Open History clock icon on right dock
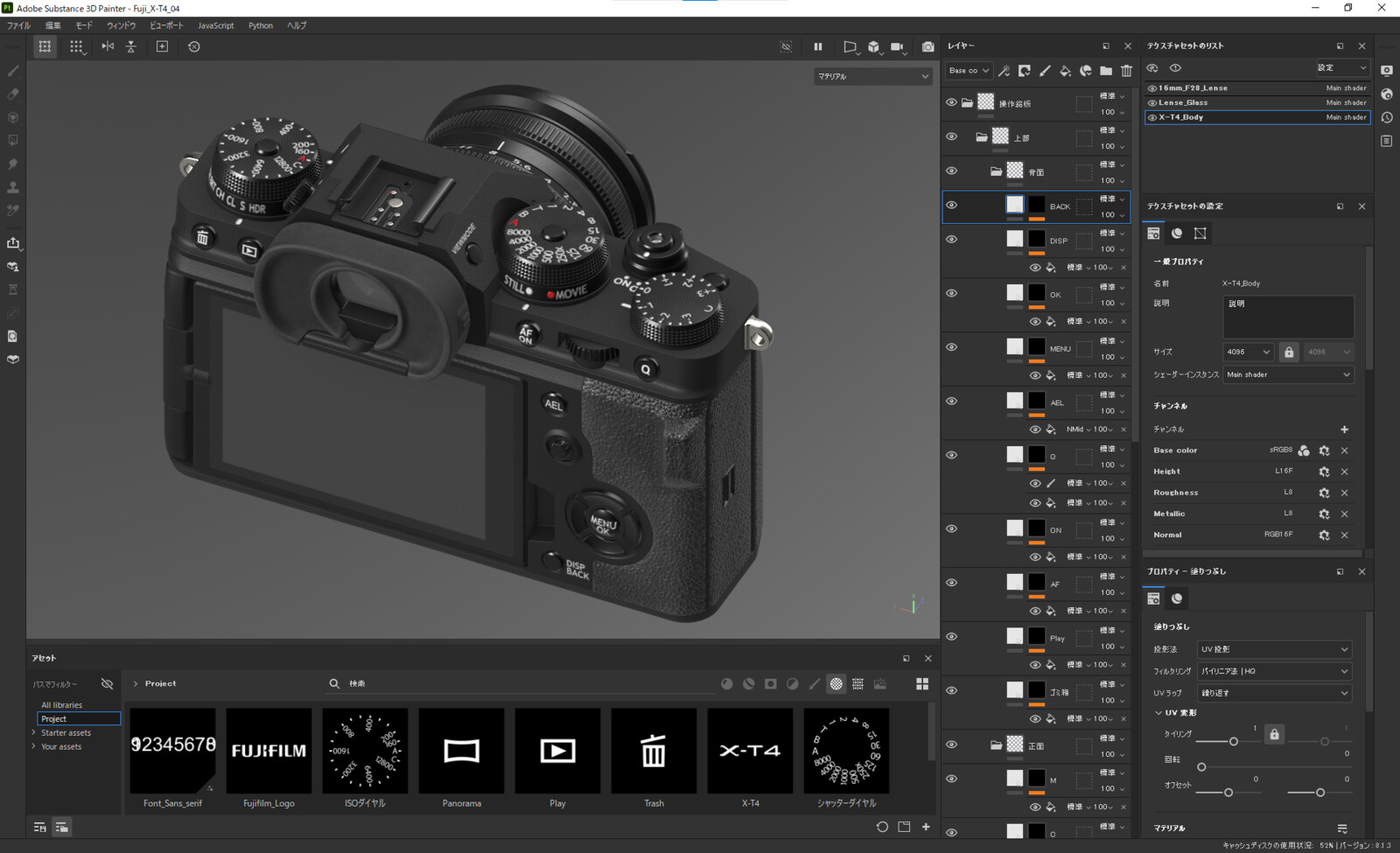Image resolution: width=1400 pixels, height=853 pixels. [x=1387, y=117]
